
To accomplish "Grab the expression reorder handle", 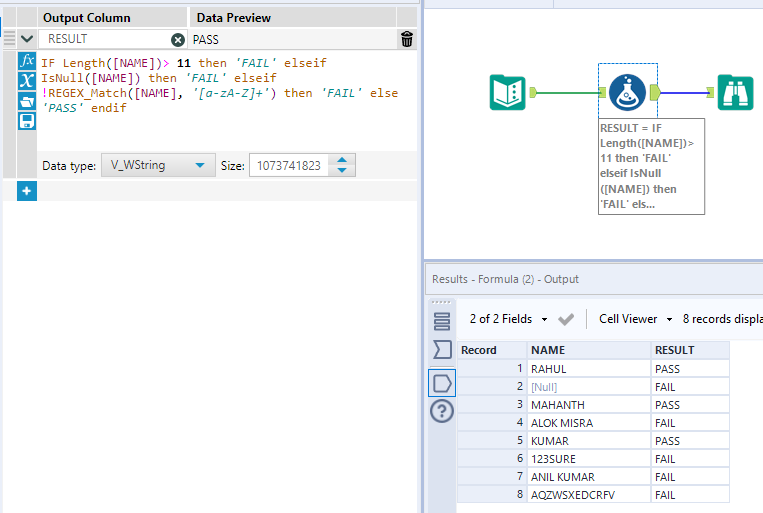I will click(9, 39).
